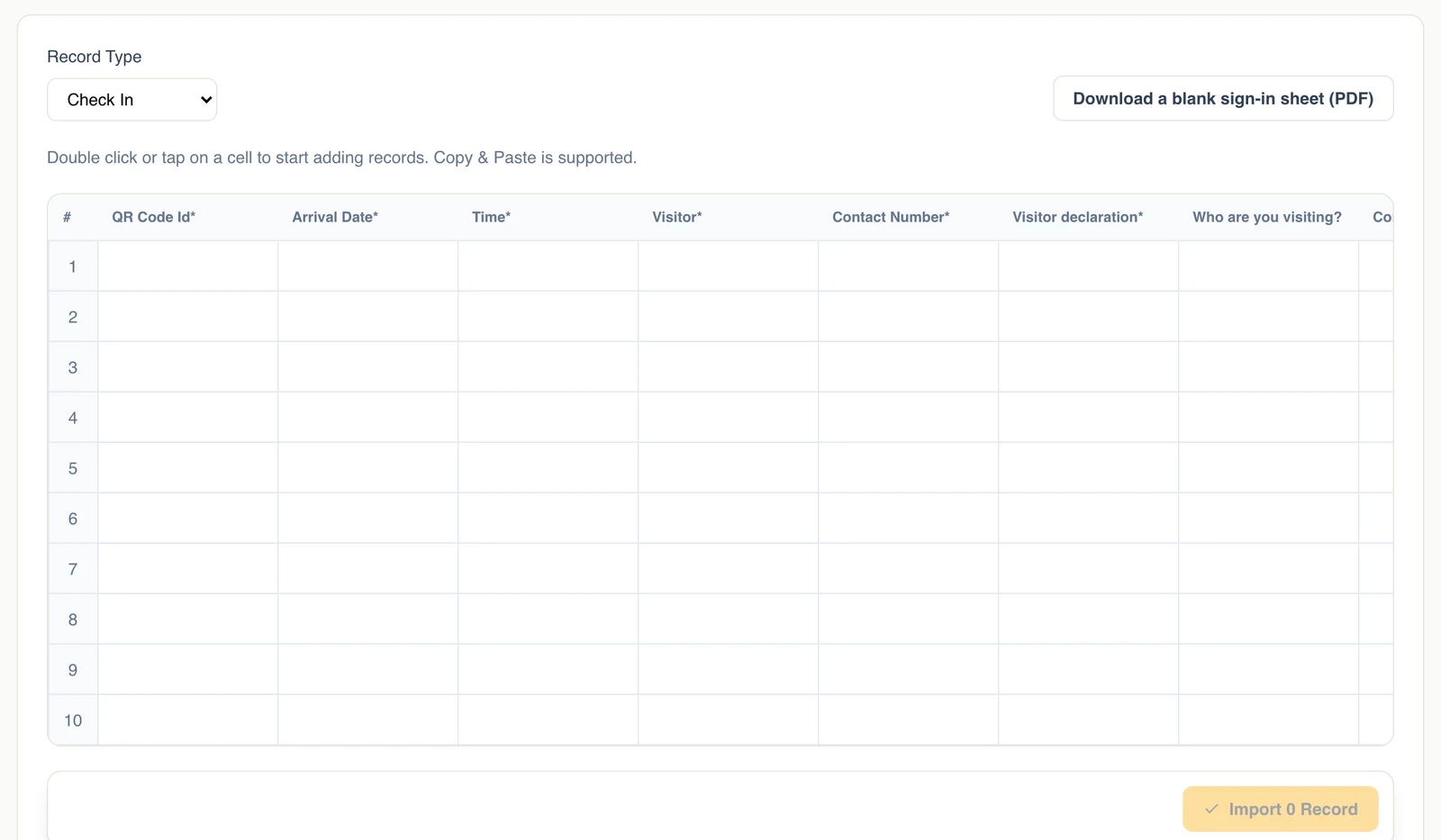Click Visitor cell in row 6
Screen dimensions: 1441x840
(x=729, y=519)
